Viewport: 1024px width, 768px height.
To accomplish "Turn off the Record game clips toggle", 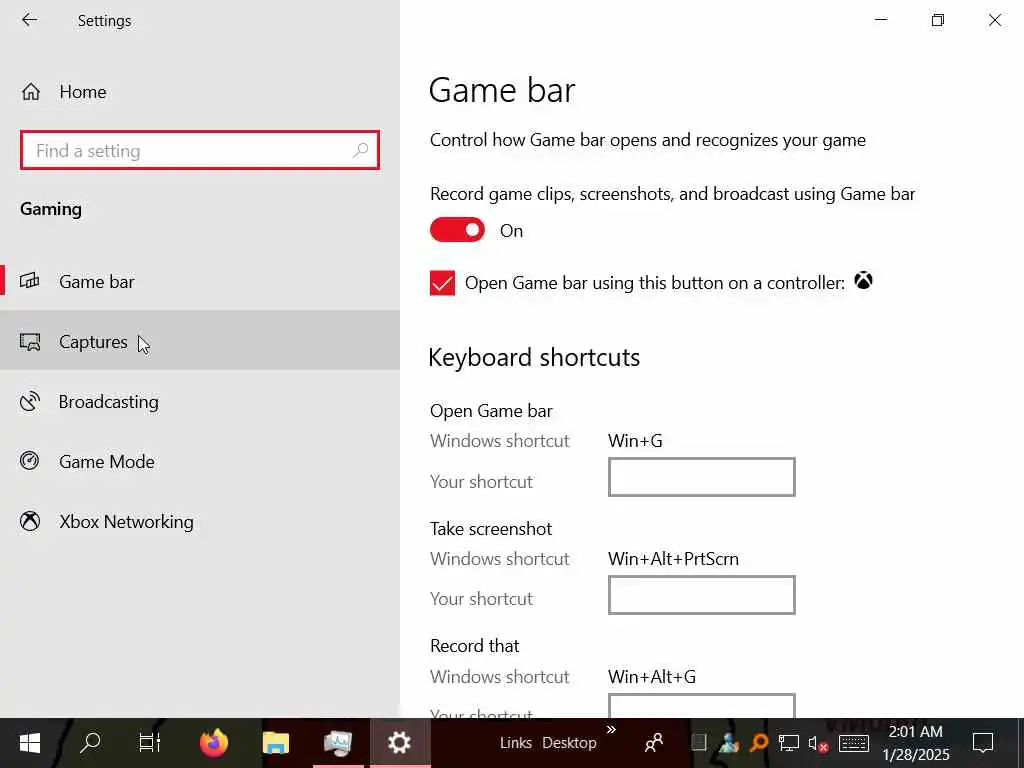I will [457, 230].
